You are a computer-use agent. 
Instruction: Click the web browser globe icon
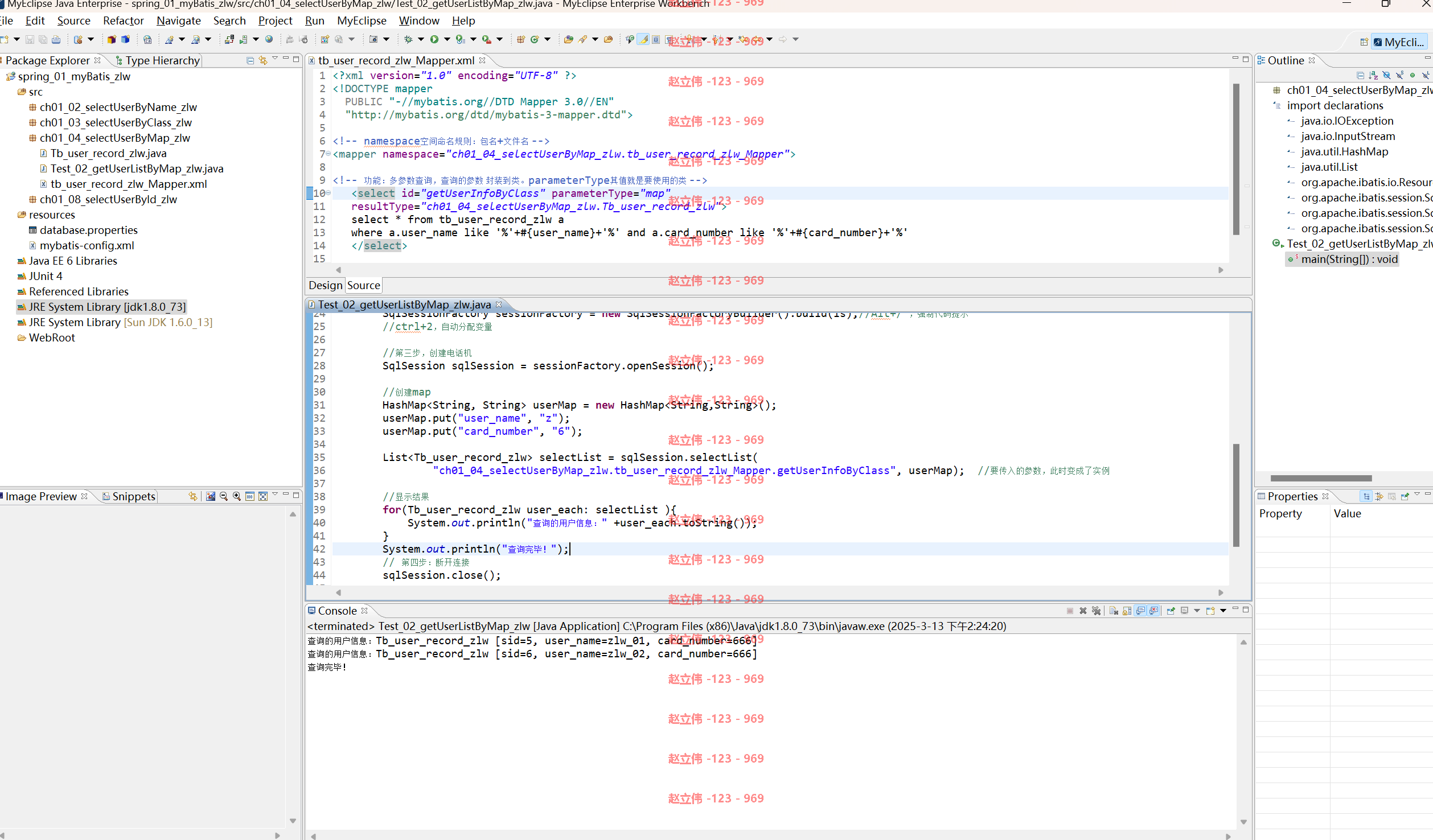[269, 39]
